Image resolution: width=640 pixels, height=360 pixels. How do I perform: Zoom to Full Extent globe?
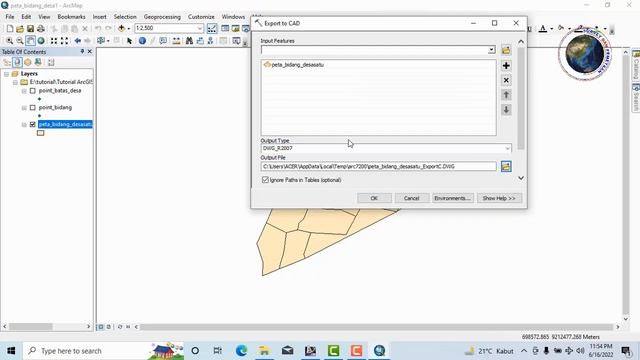pos(41,41)
